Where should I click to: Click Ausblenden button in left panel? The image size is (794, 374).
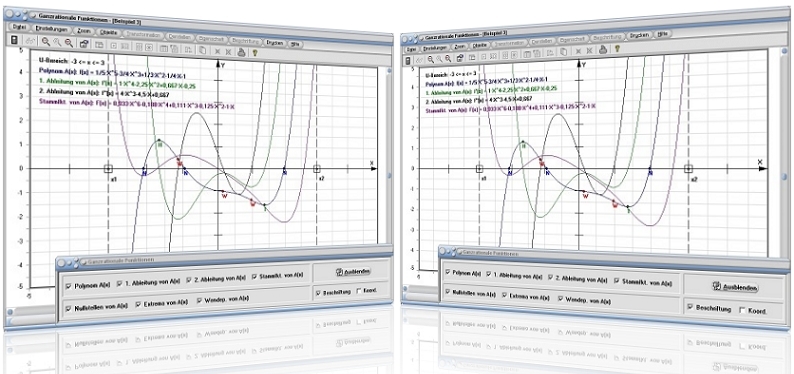click(x=353, y=271)
